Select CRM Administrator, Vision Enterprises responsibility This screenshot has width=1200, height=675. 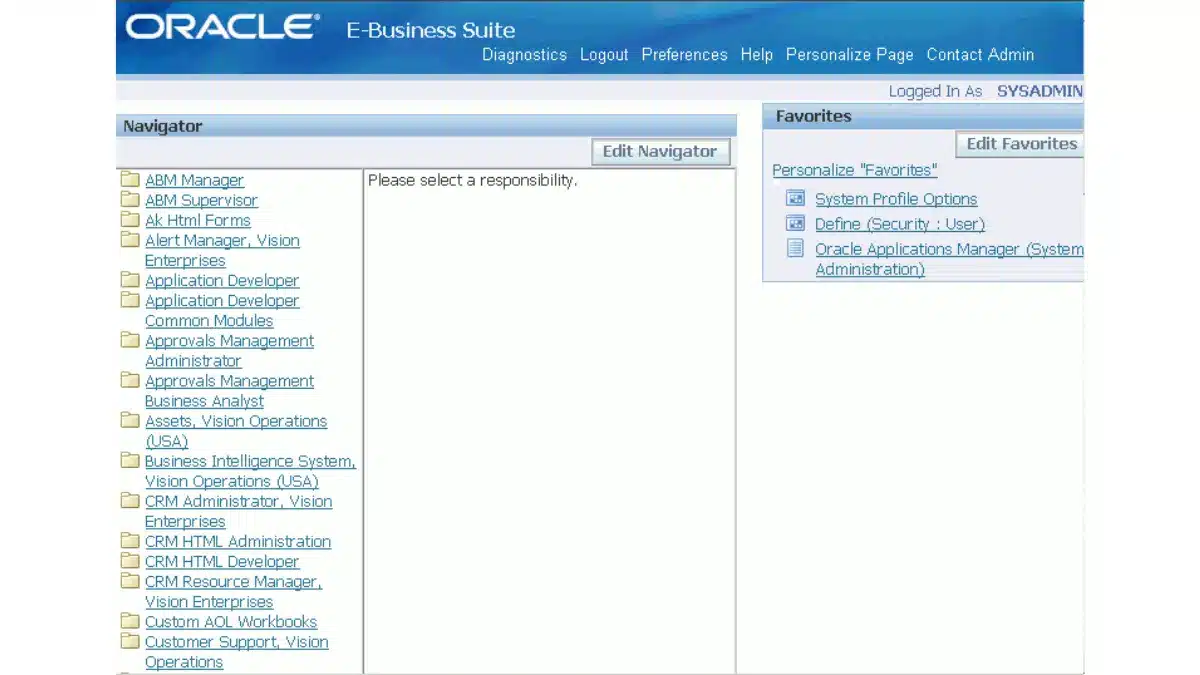pos(238,511)
